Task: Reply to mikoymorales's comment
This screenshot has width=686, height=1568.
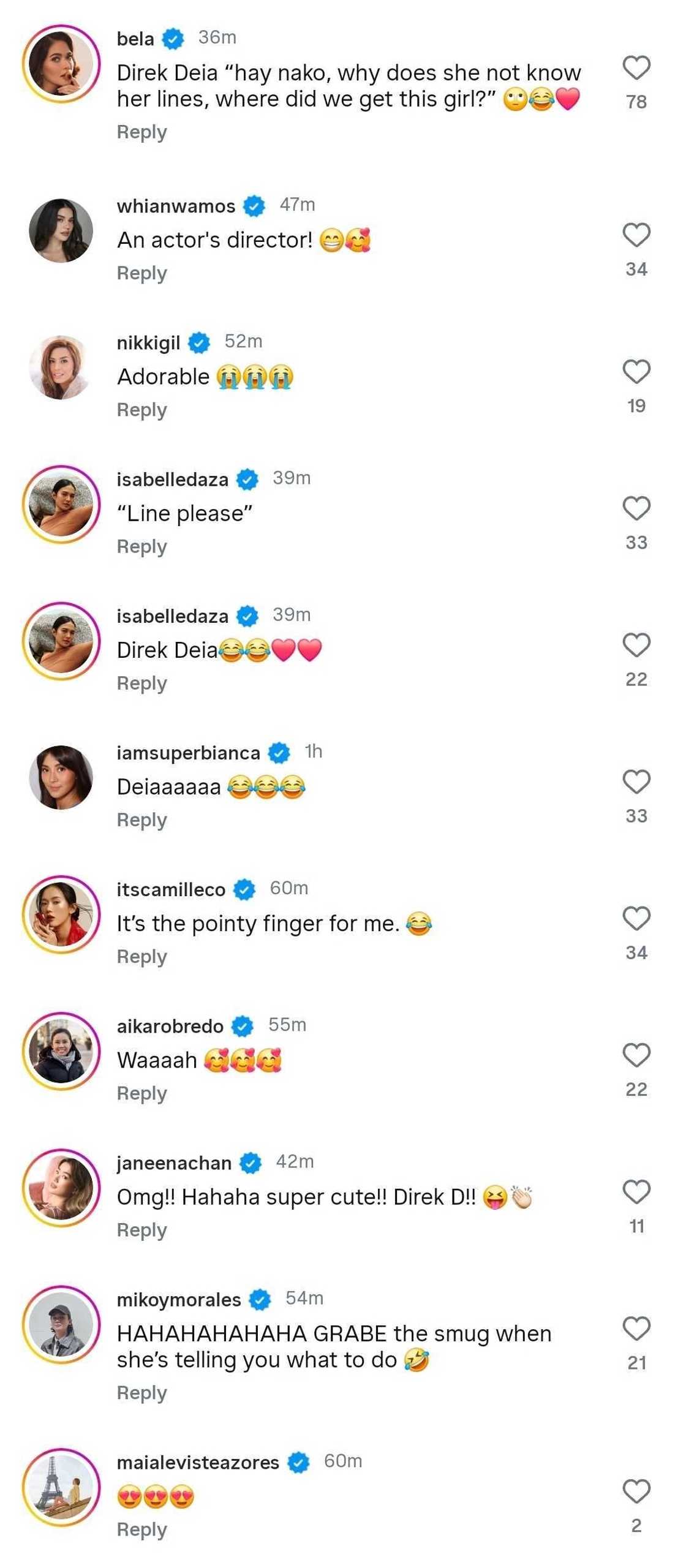Action: pos(141,1393)
